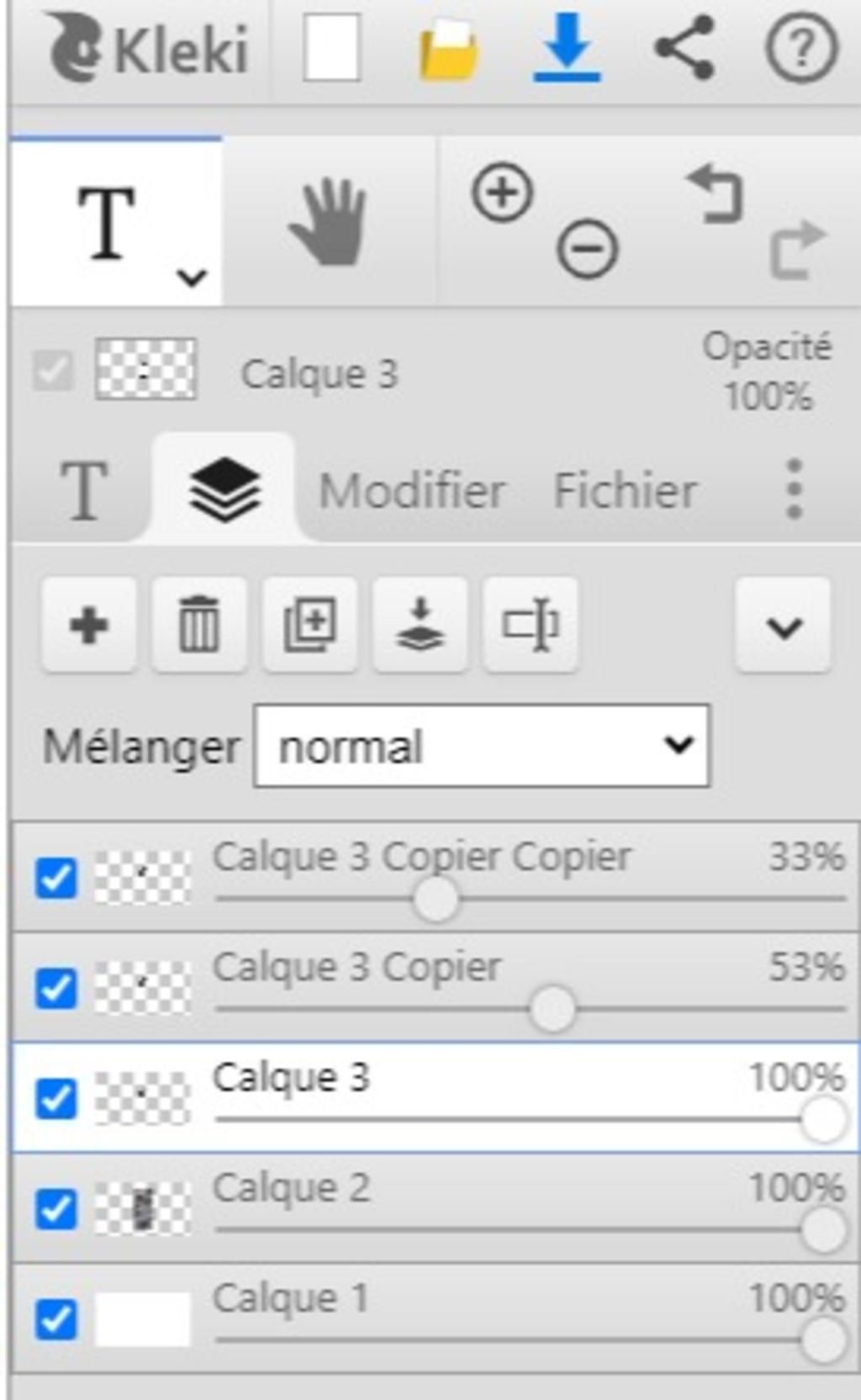861x1400 pixels.
Task: Click the add new layer plus icon
Action: click(89, 626)
